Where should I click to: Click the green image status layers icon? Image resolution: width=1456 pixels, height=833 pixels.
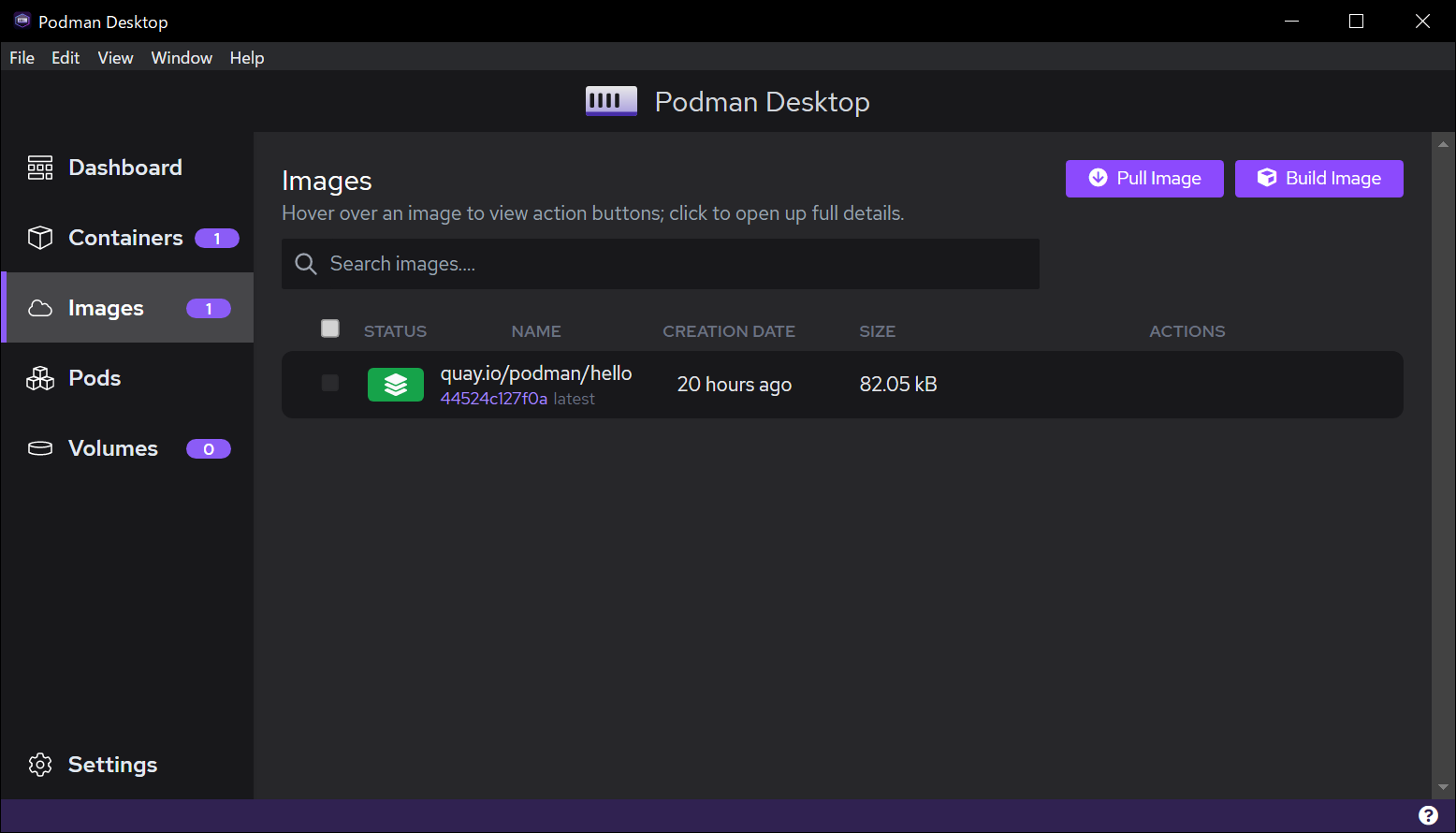tap(395, 385)
